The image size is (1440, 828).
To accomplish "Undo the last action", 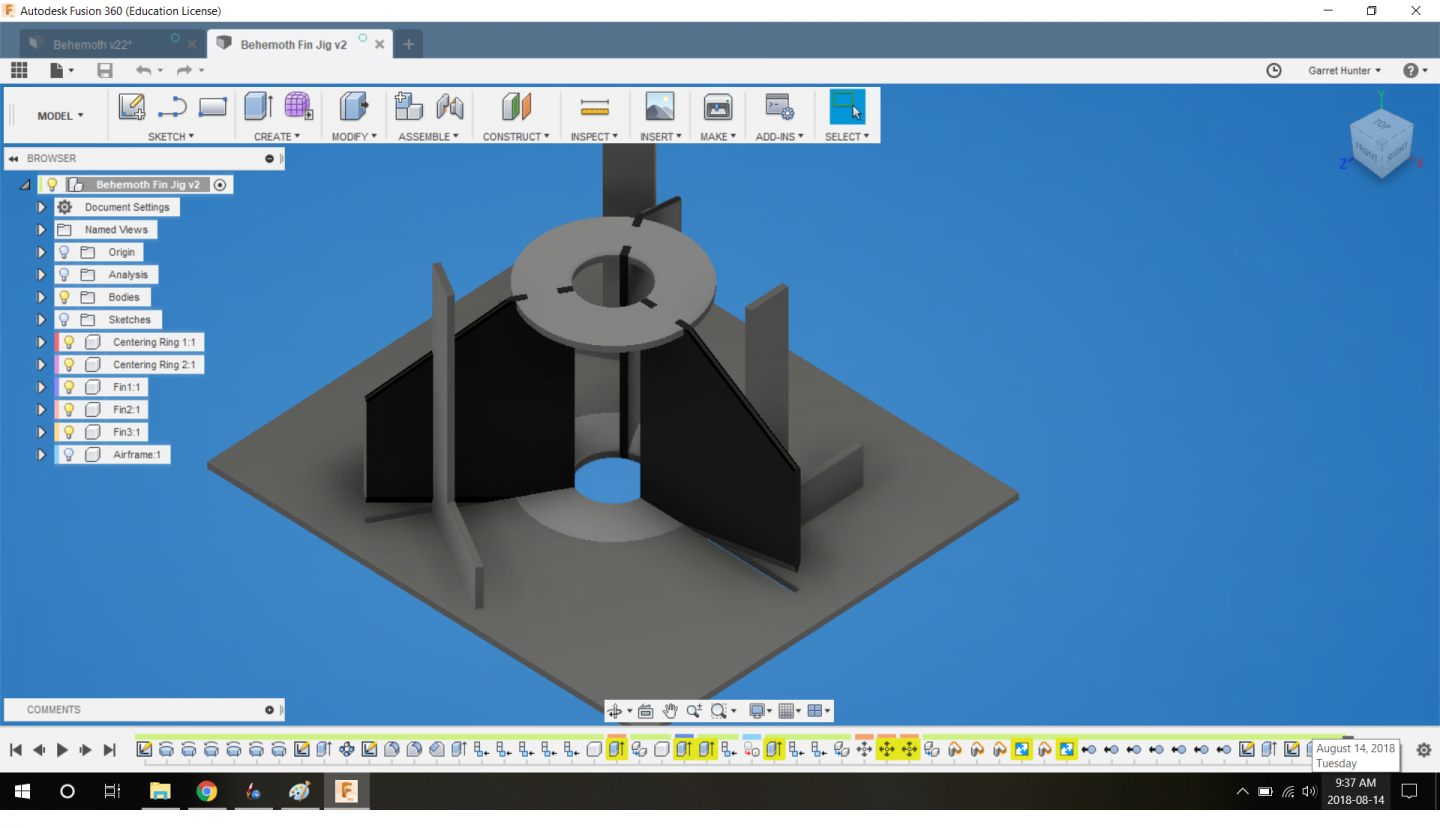I will pyautogui.click(x=143, y=70).
